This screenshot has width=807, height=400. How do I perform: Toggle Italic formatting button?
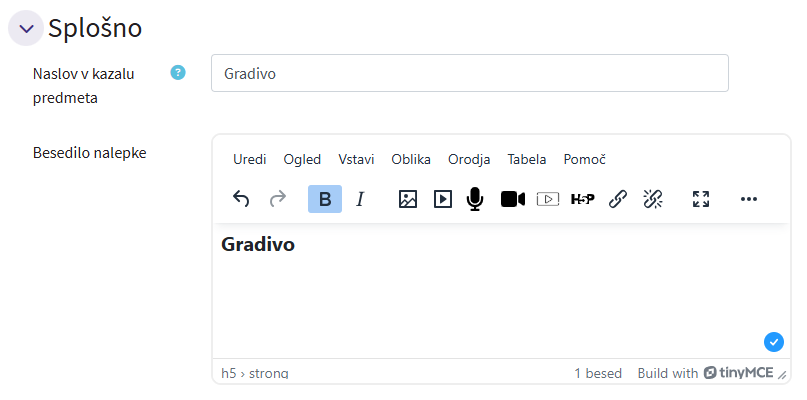pyautogui.click(x=361, y=199)
